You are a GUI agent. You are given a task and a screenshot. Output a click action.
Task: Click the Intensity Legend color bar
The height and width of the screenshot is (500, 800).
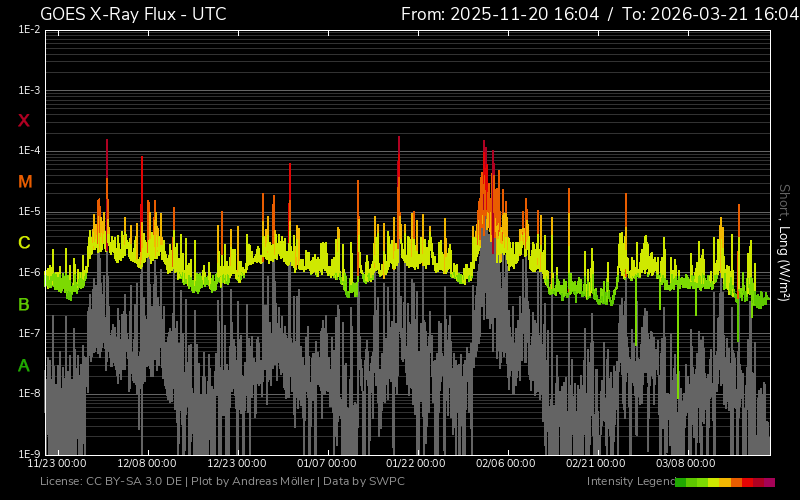click(x=724, y=482)
